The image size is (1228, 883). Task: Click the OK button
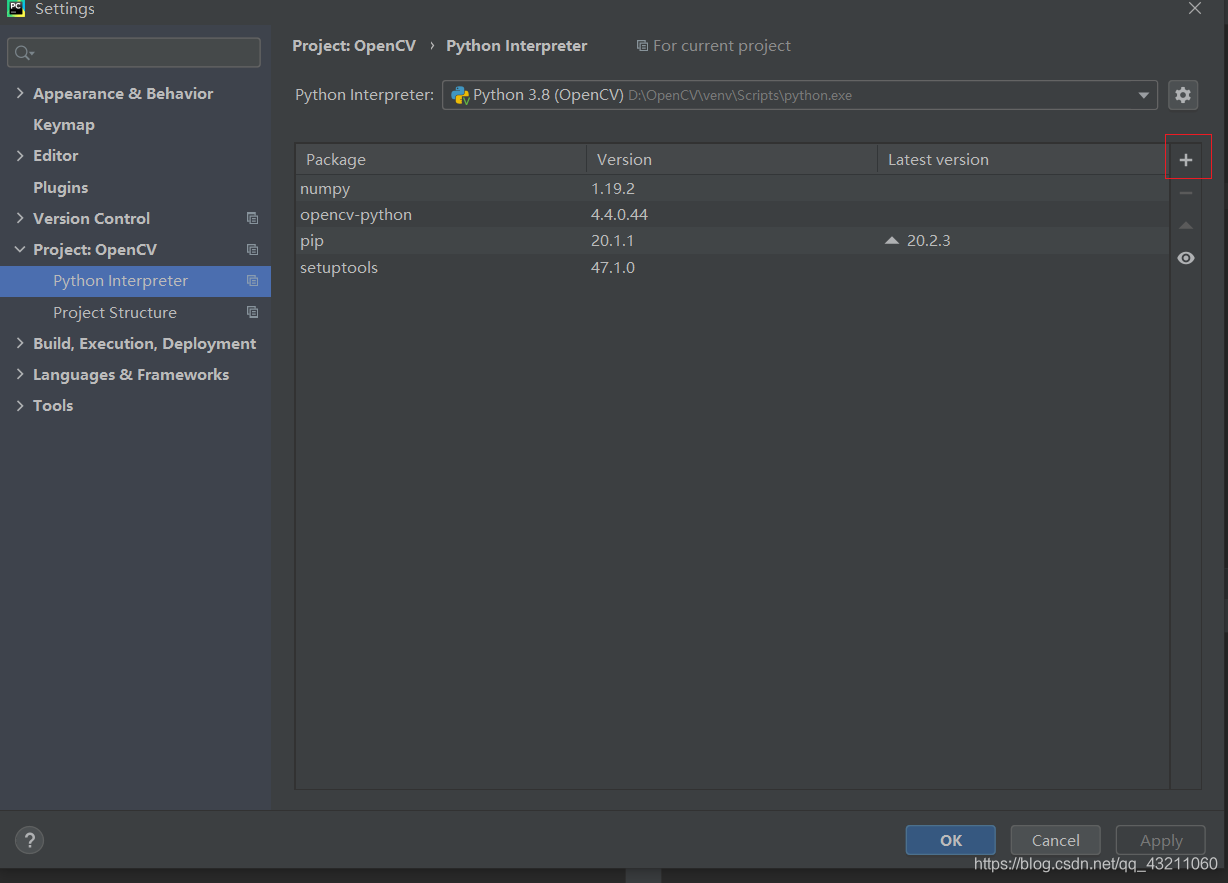(950, 840)
